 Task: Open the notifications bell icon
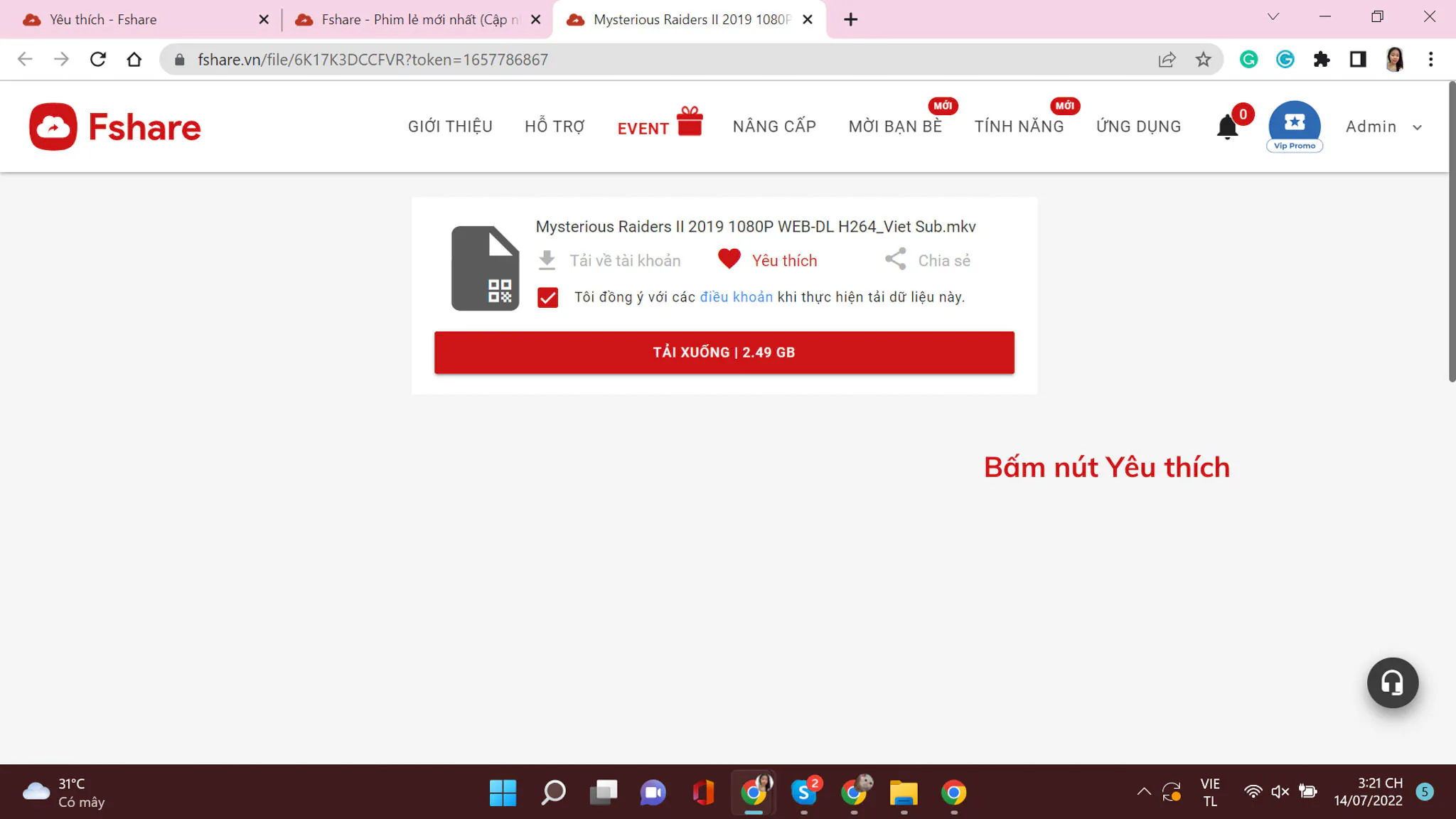[x=1227, y=127]
